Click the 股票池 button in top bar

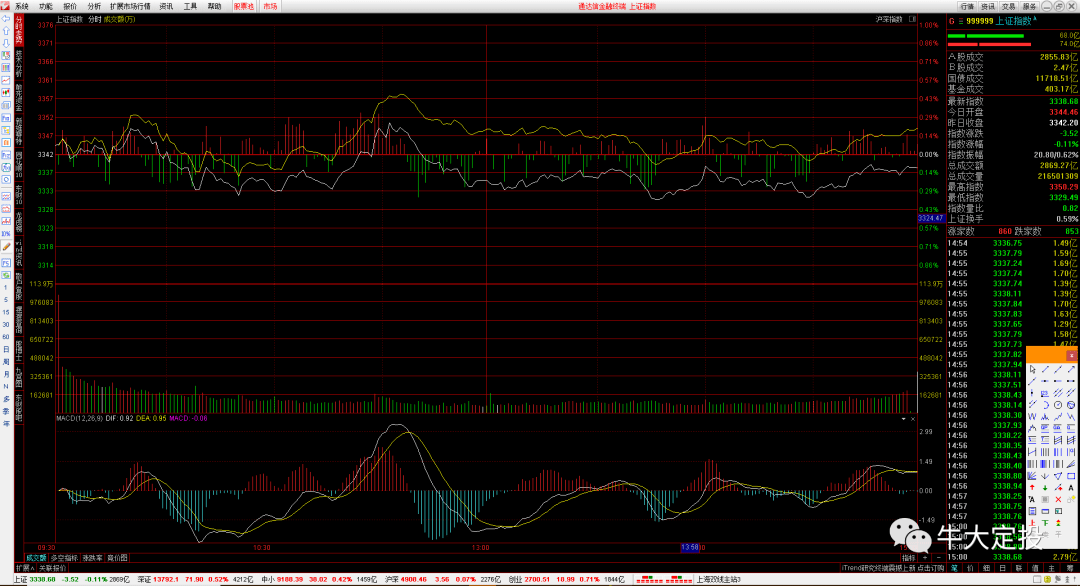click(x=243, y=6)
